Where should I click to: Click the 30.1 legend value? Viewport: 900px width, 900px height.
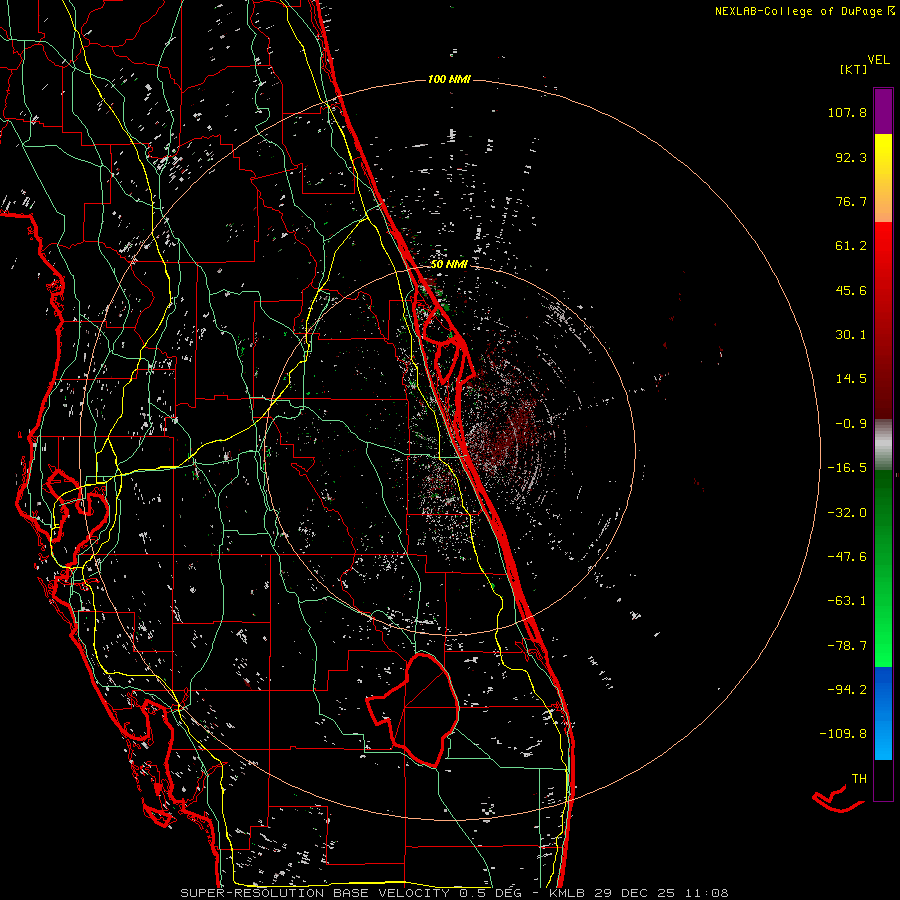coord(851,335)
